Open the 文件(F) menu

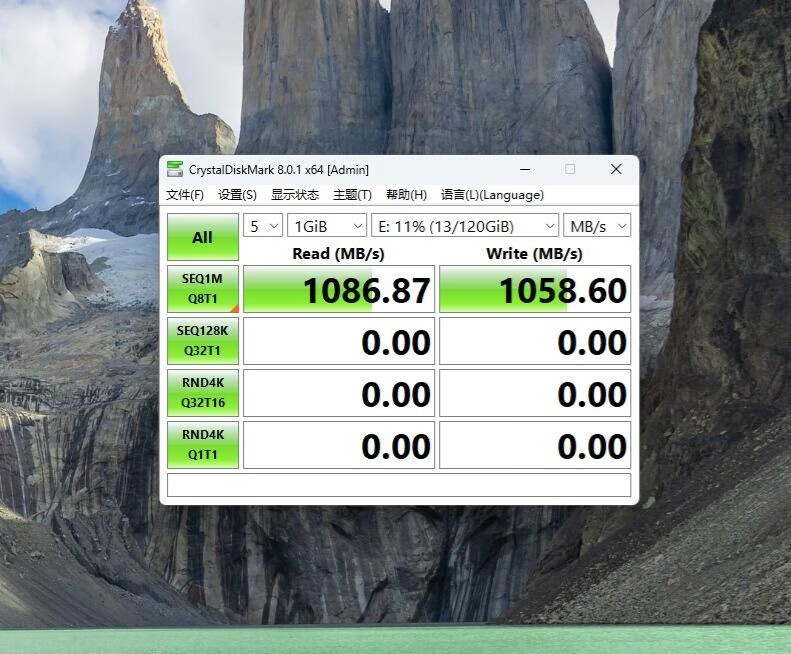[x=185, y=195]
